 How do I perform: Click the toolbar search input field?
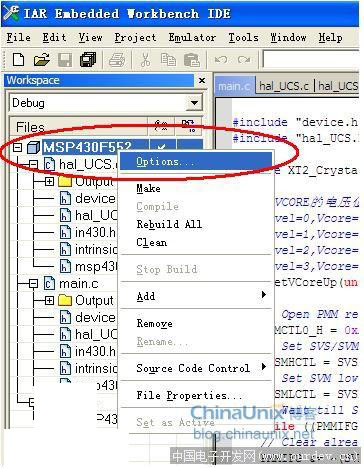(311, 60)
